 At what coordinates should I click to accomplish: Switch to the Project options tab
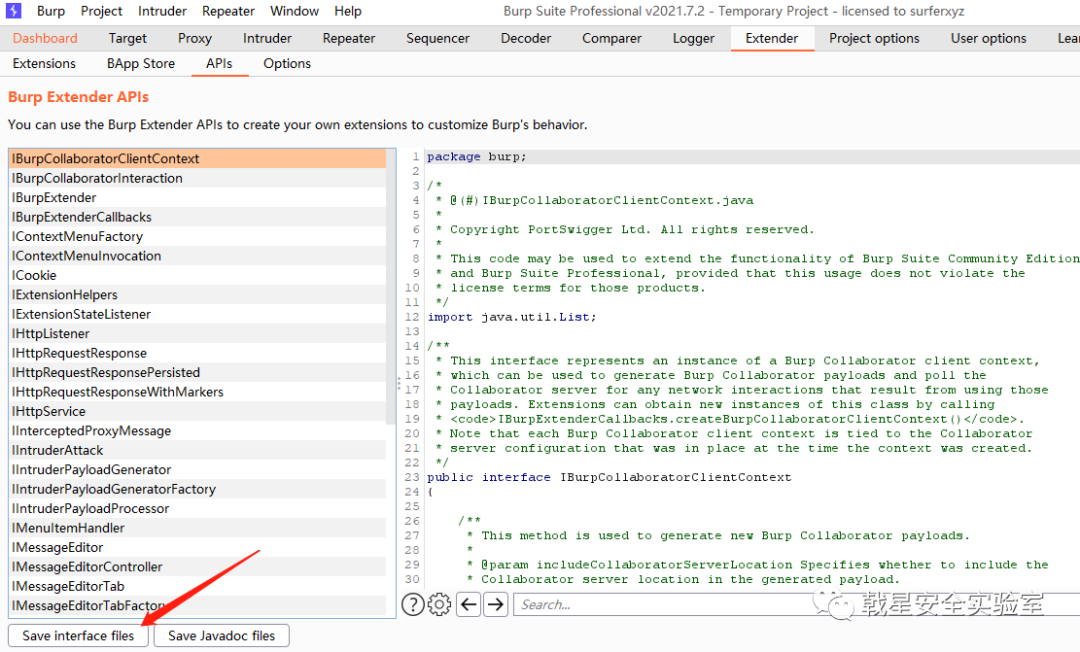coord(874,39)
